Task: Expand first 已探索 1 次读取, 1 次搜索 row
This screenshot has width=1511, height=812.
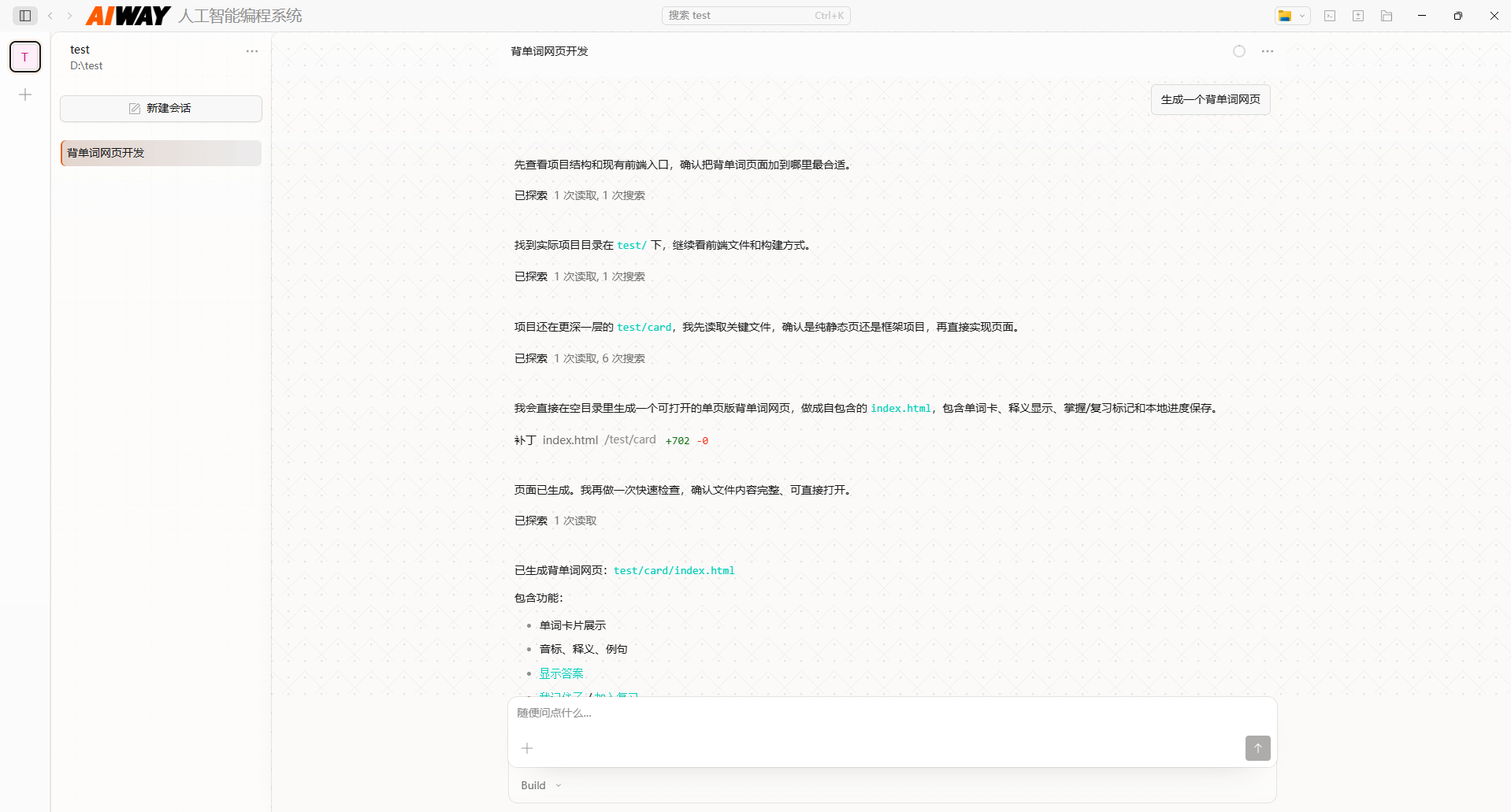Action: point(580,195)
